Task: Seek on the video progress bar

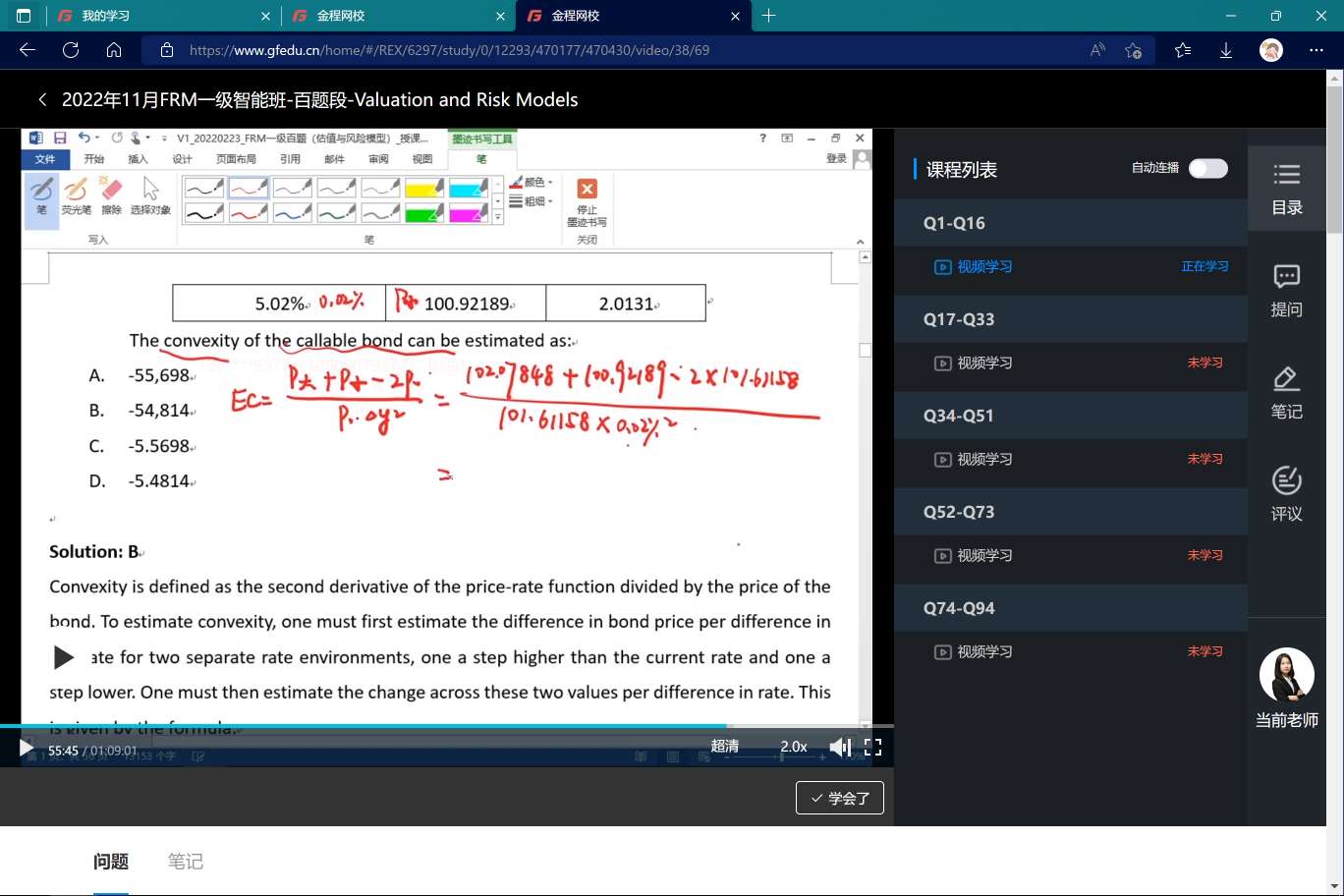Action: pos(393,727)
